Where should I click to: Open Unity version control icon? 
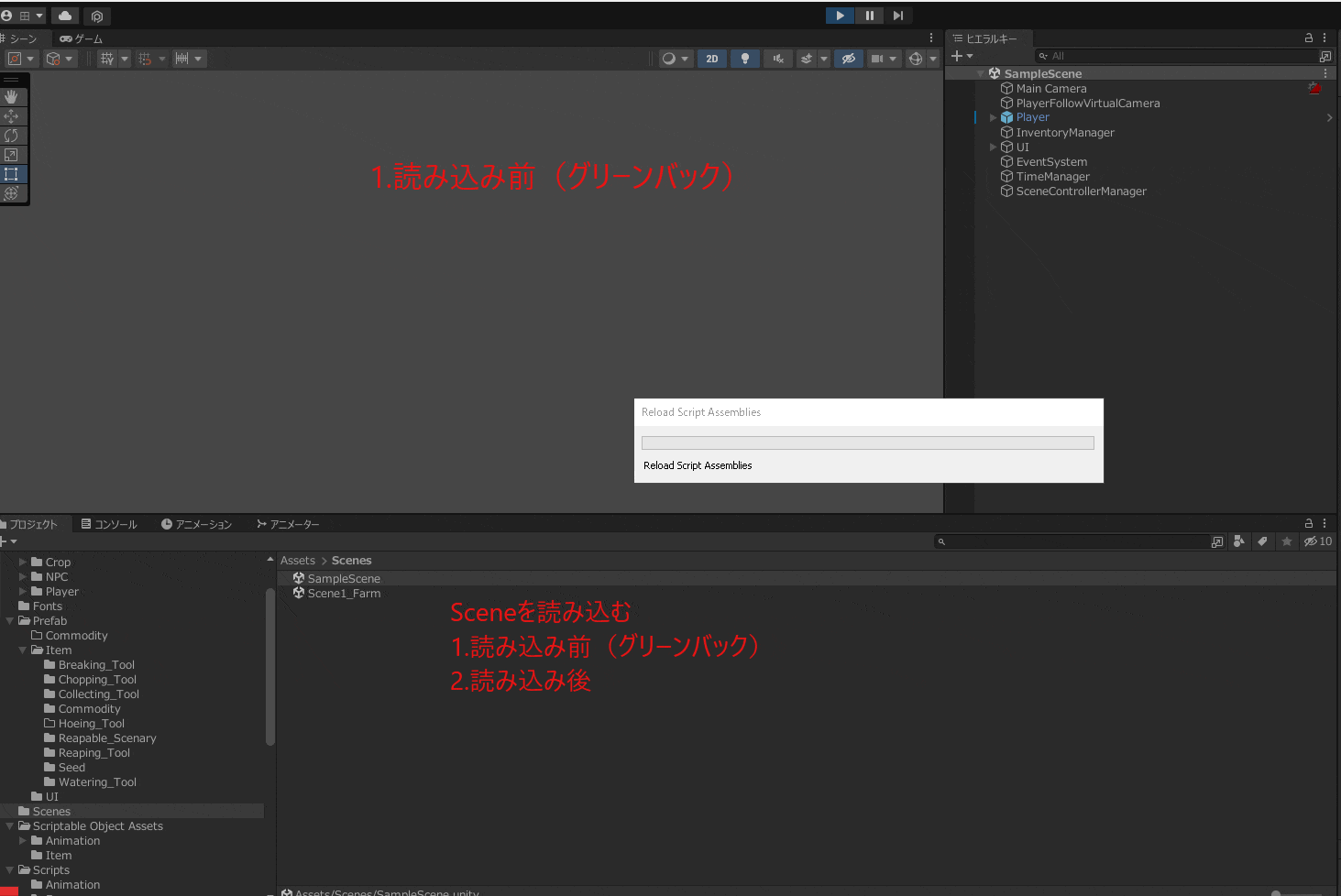tap(97, 16)
